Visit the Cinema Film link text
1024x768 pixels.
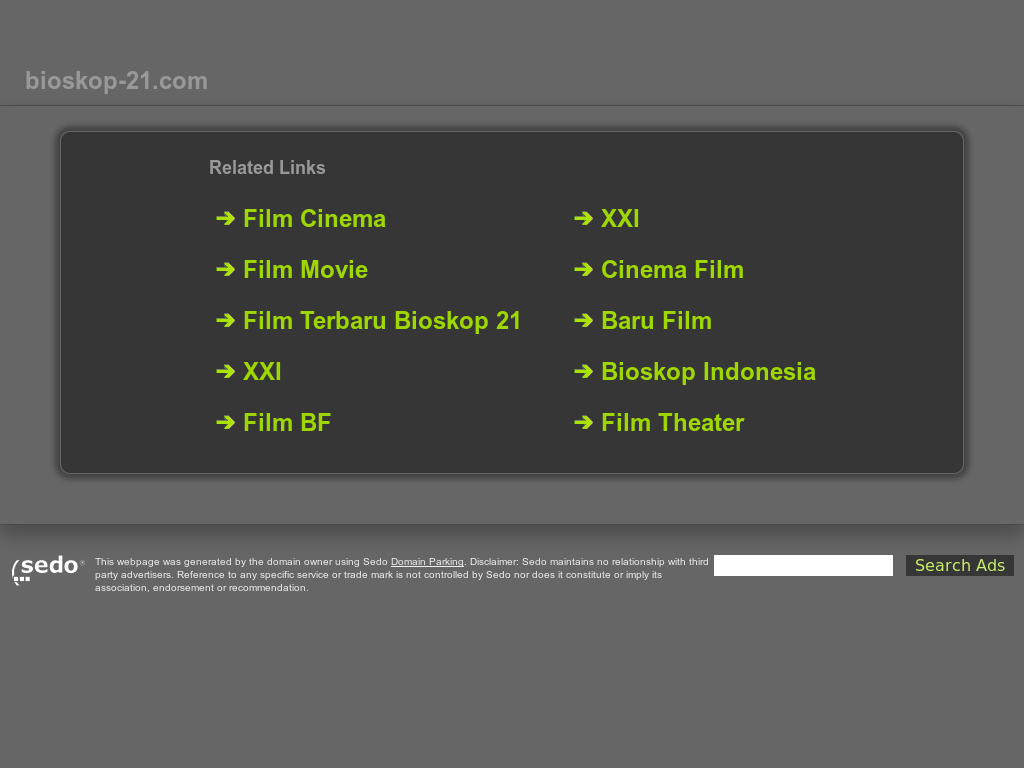(672, 270)
